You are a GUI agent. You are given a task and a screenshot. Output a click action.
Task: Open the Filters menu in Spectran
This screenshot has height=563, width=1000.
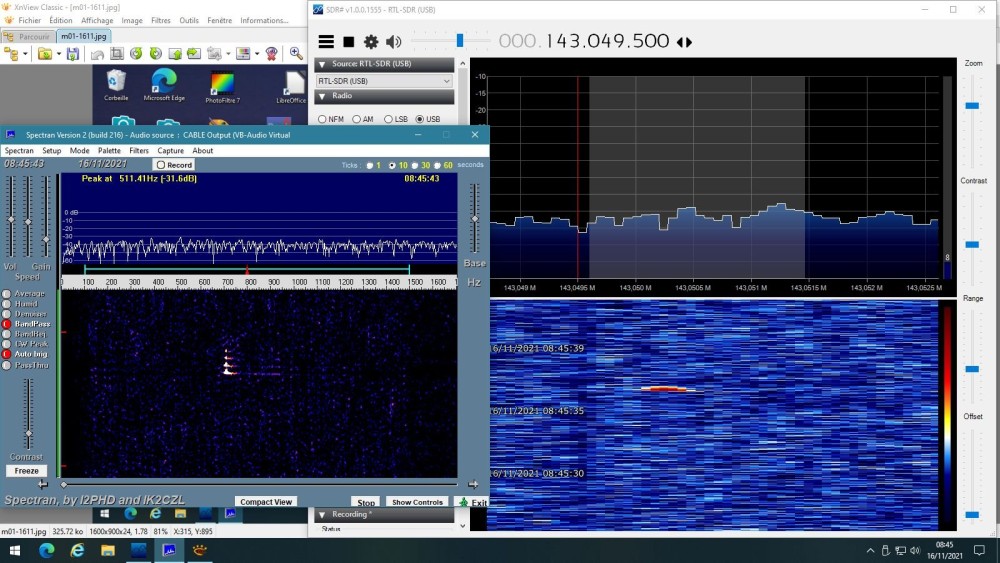pyautogui.click(x=139, y=151)
